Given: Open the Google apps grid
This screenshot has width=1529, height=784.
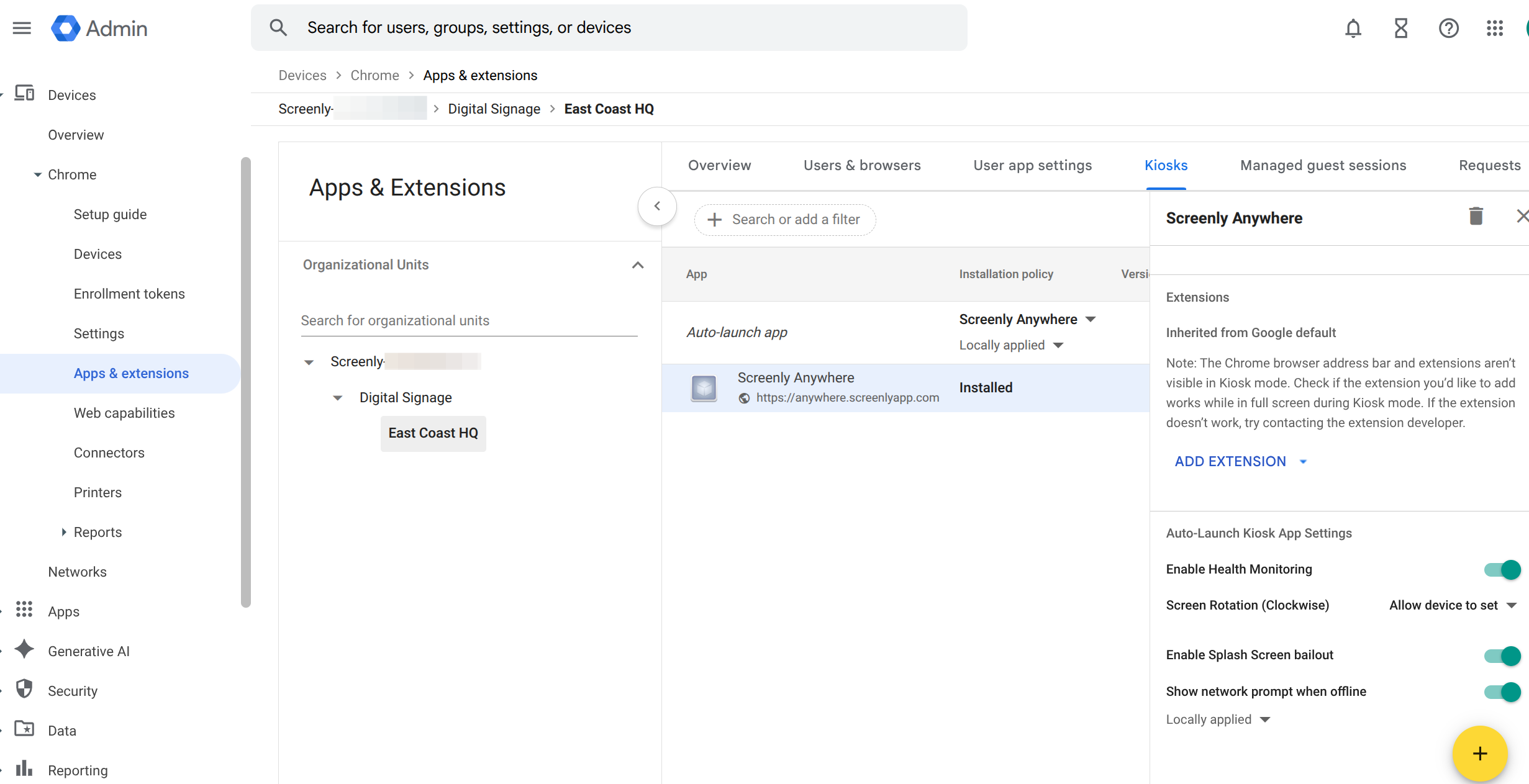Looking at the screenshot, I should pos(1495,28).
